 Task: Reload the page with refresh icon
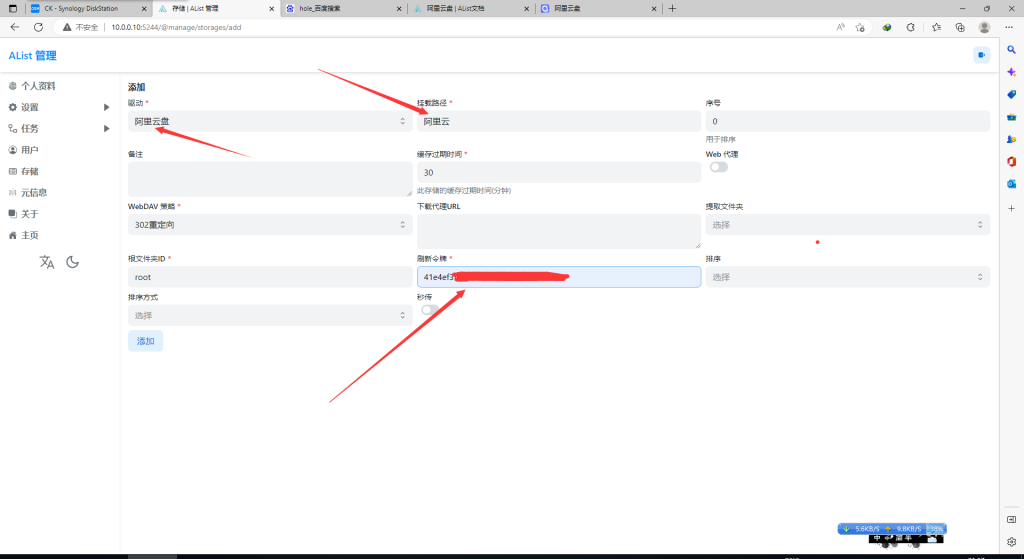39,27
